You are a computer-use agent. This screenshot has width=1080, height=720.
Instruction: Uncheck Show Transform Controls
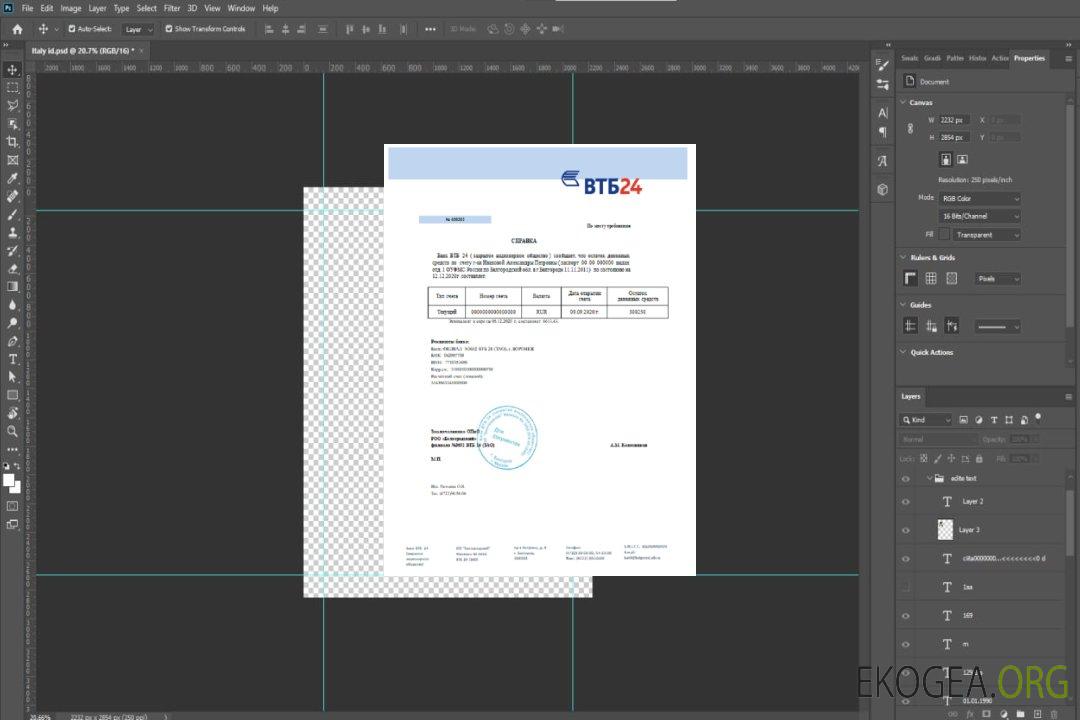tap(169, 29)
